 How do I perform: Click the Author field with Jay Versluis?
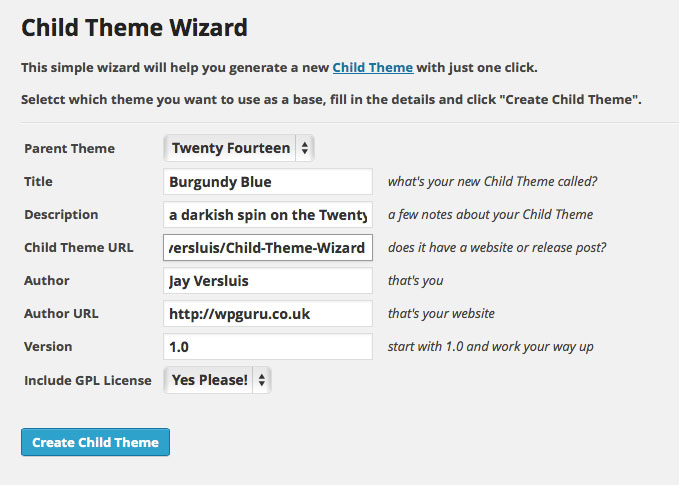[267, 281]
